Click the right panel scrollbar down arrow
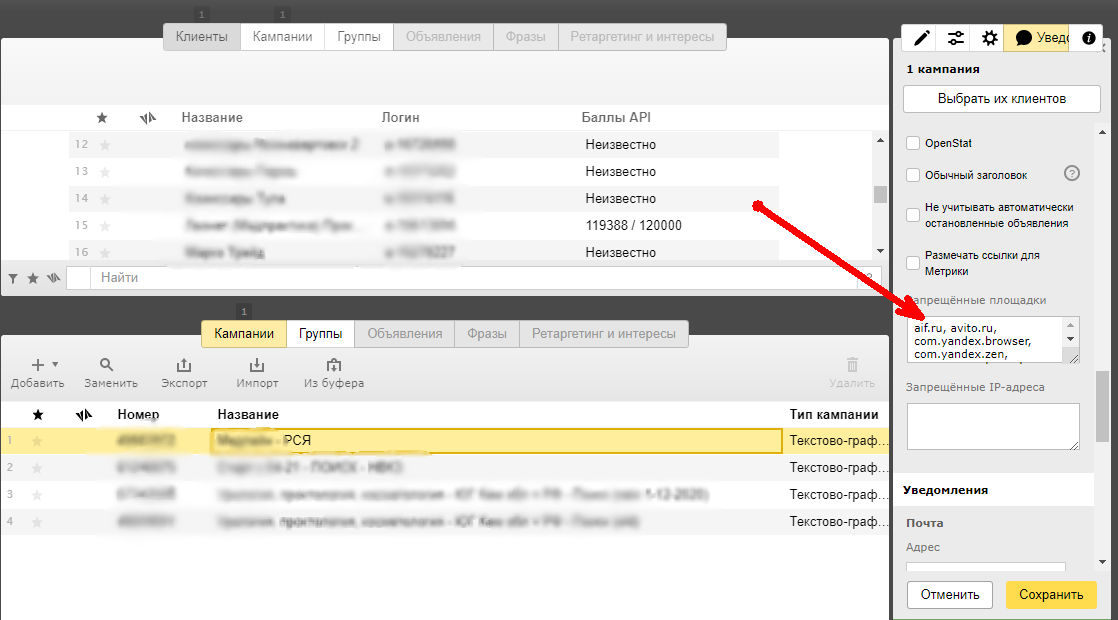This screenshot has height=620, width=1118. 1102,562
